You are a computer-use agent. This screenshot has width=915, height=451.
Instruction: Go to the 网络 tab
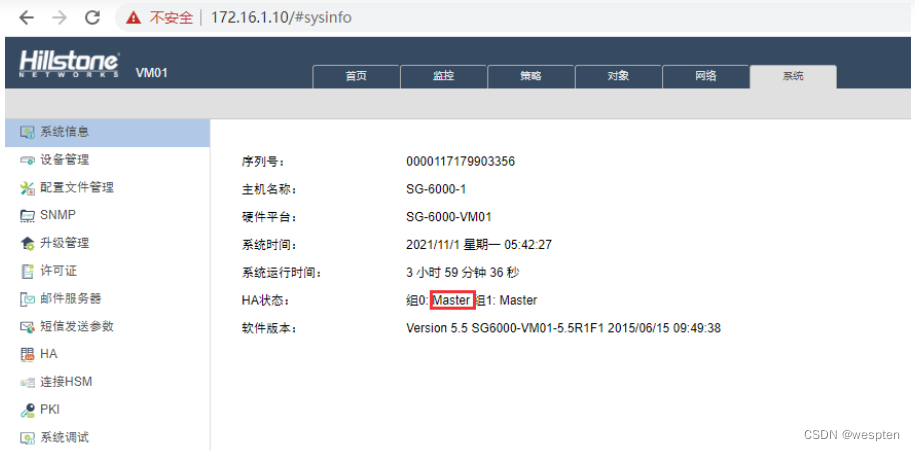(705, 77)
